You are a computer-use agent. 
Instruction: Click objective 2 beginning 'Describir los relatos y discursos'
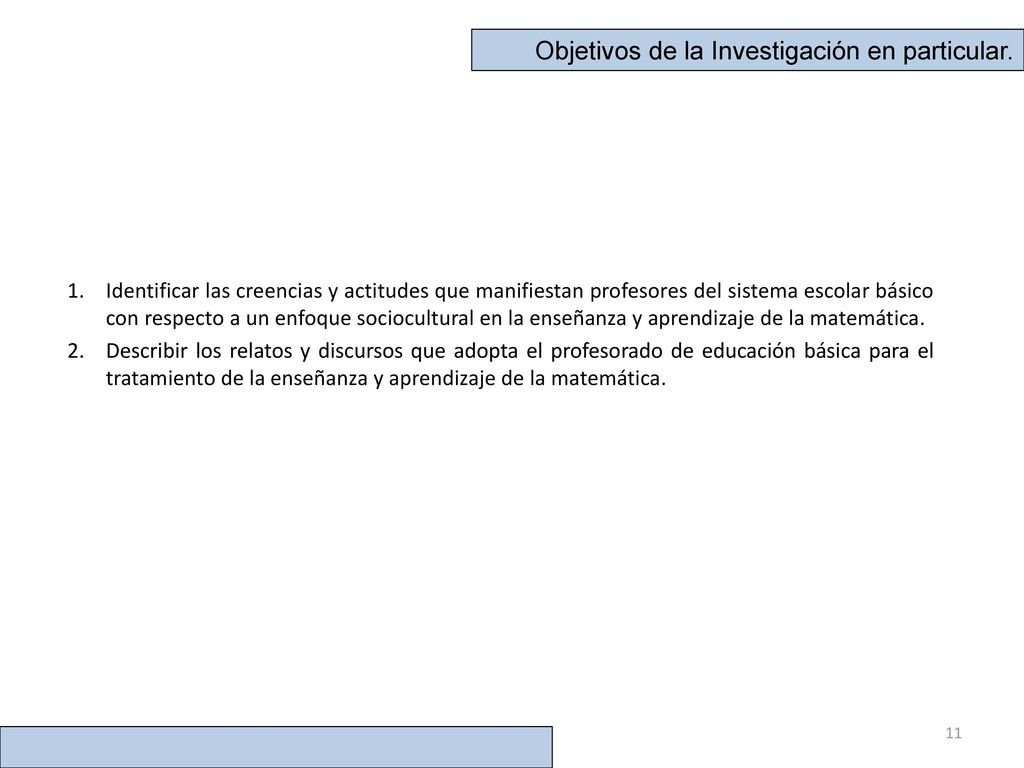point(519,364)
